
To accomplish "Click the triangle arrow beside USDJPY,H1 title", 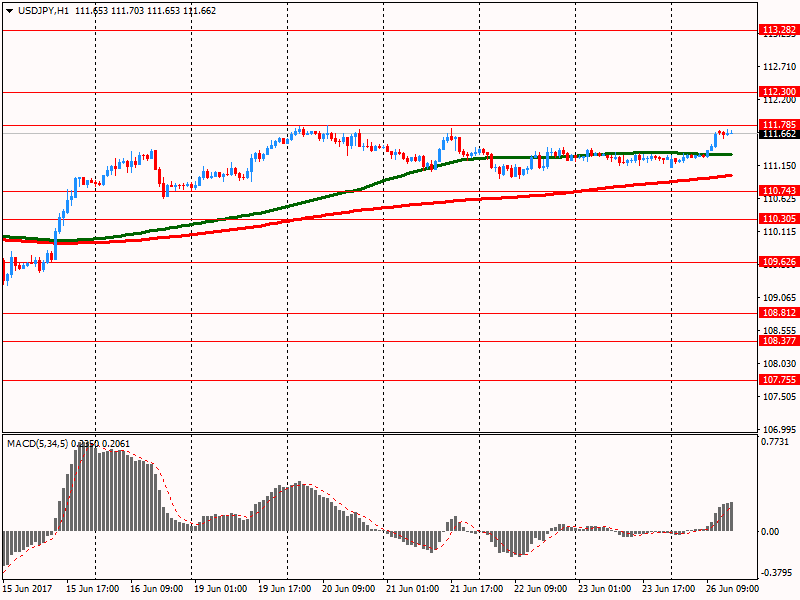I will tap(10, 11).
